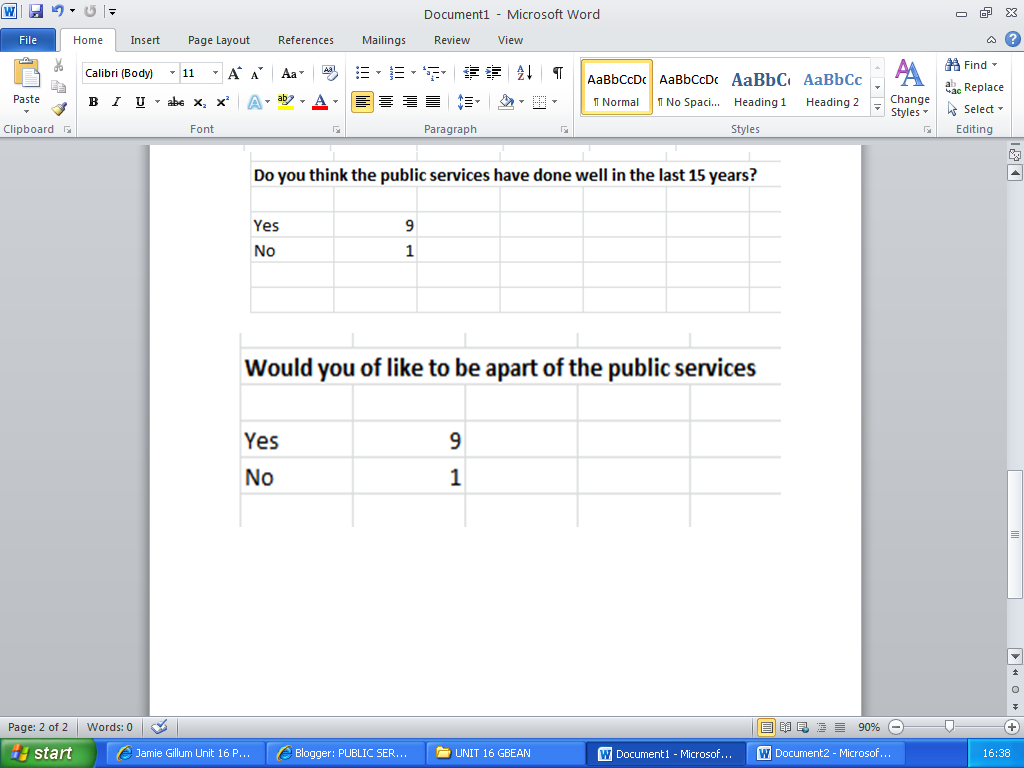Click the Shading paint bucket icon
The image size is (1024, 768).
click(x=506, y=102)
